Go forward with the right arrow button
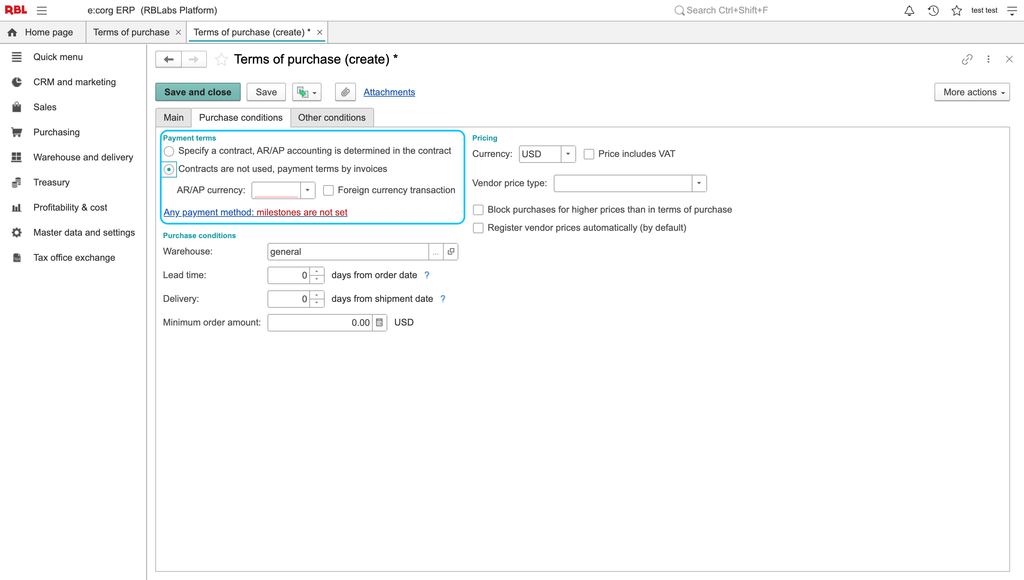 point(194,59)
